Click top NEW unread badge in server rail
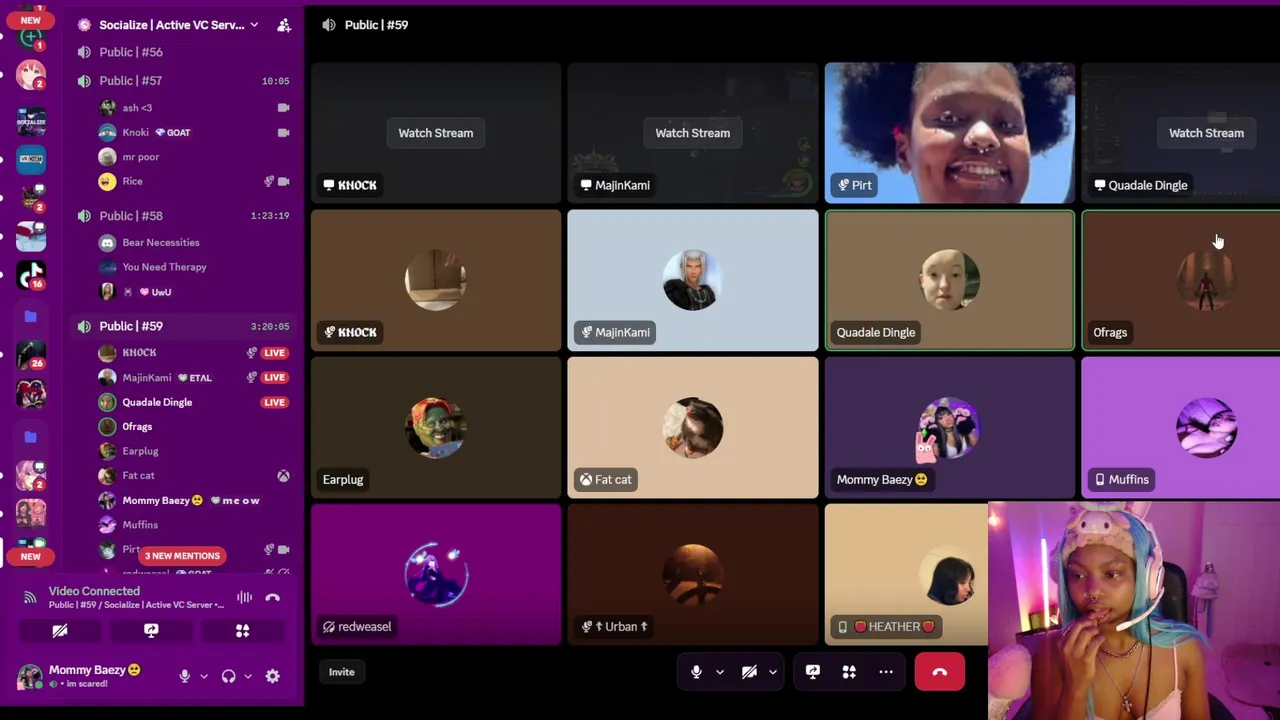 [30, 20]
